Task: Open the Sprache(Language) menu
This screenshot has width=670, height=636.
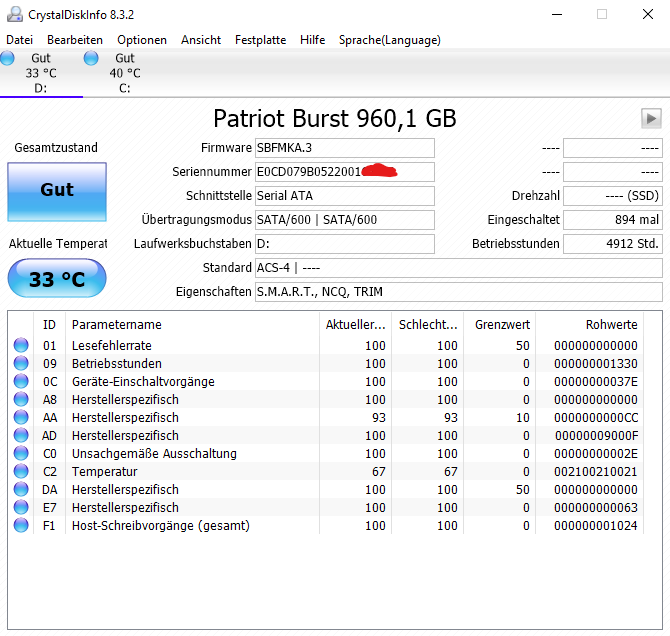Action: 390,40
